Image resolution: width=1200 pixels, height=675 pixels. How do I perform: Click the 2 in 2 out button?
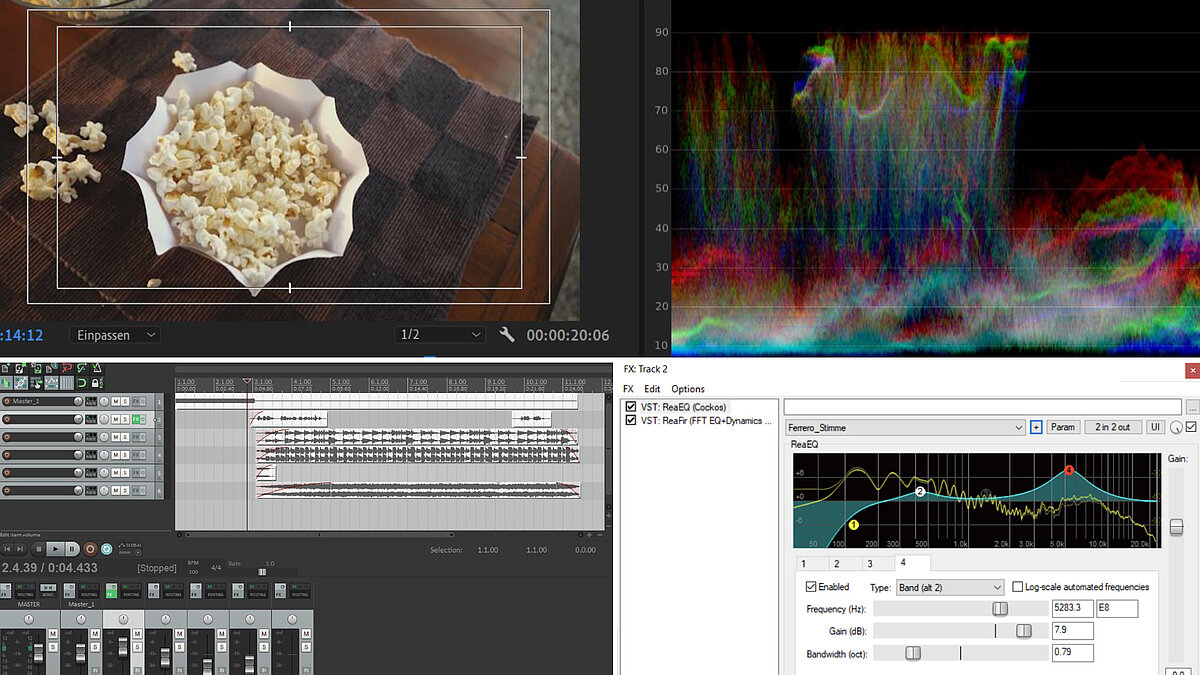coord(1113,428)
